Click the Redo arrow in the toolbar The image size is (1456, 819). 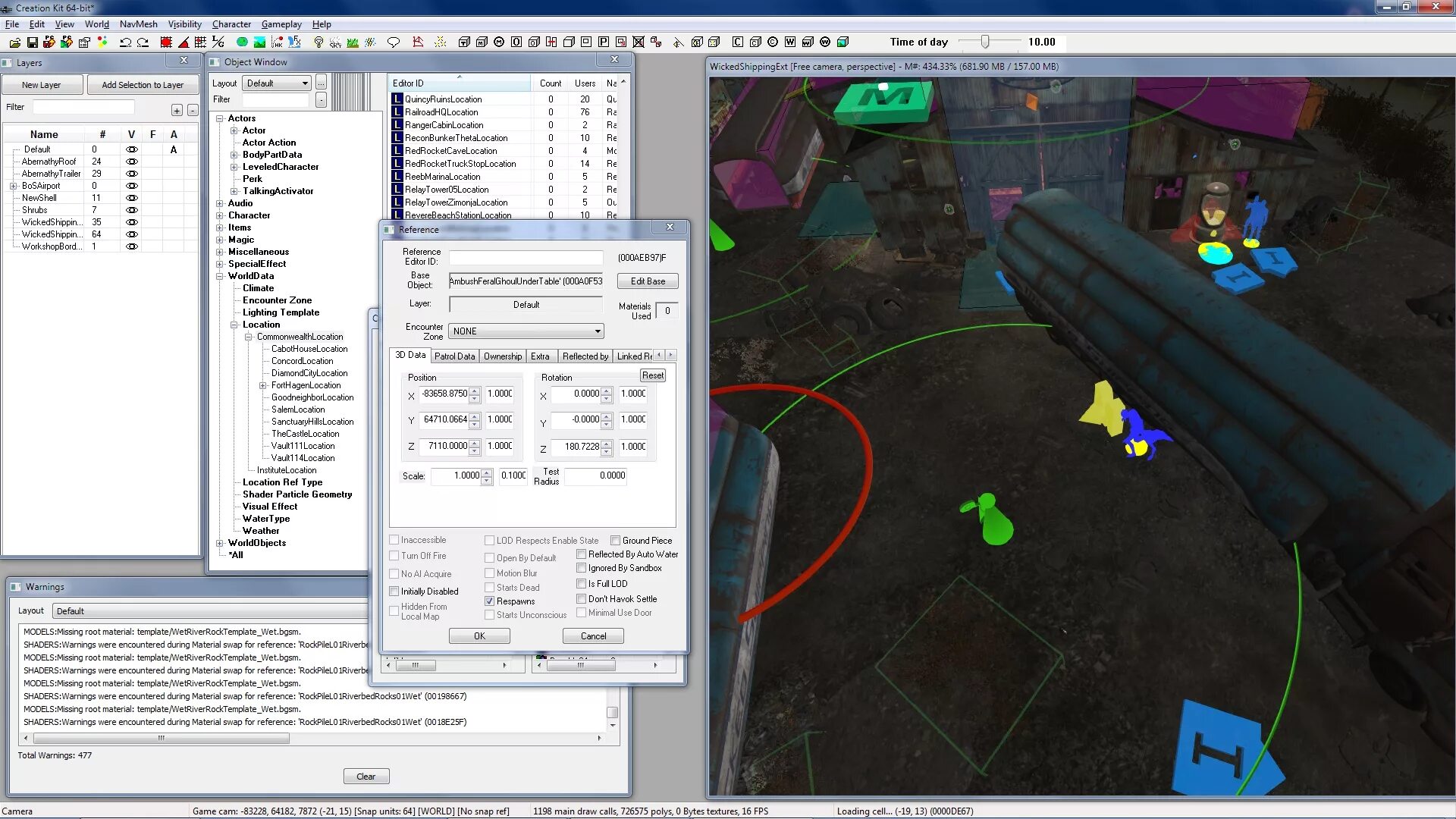tap(143, 42)
